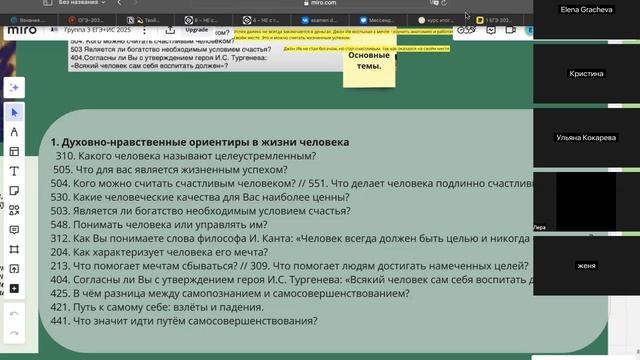The width and height of the screenshot is (640, 360).
Task: Select женя participant tile
Action: pyautogui.click(x=586, y=266)
